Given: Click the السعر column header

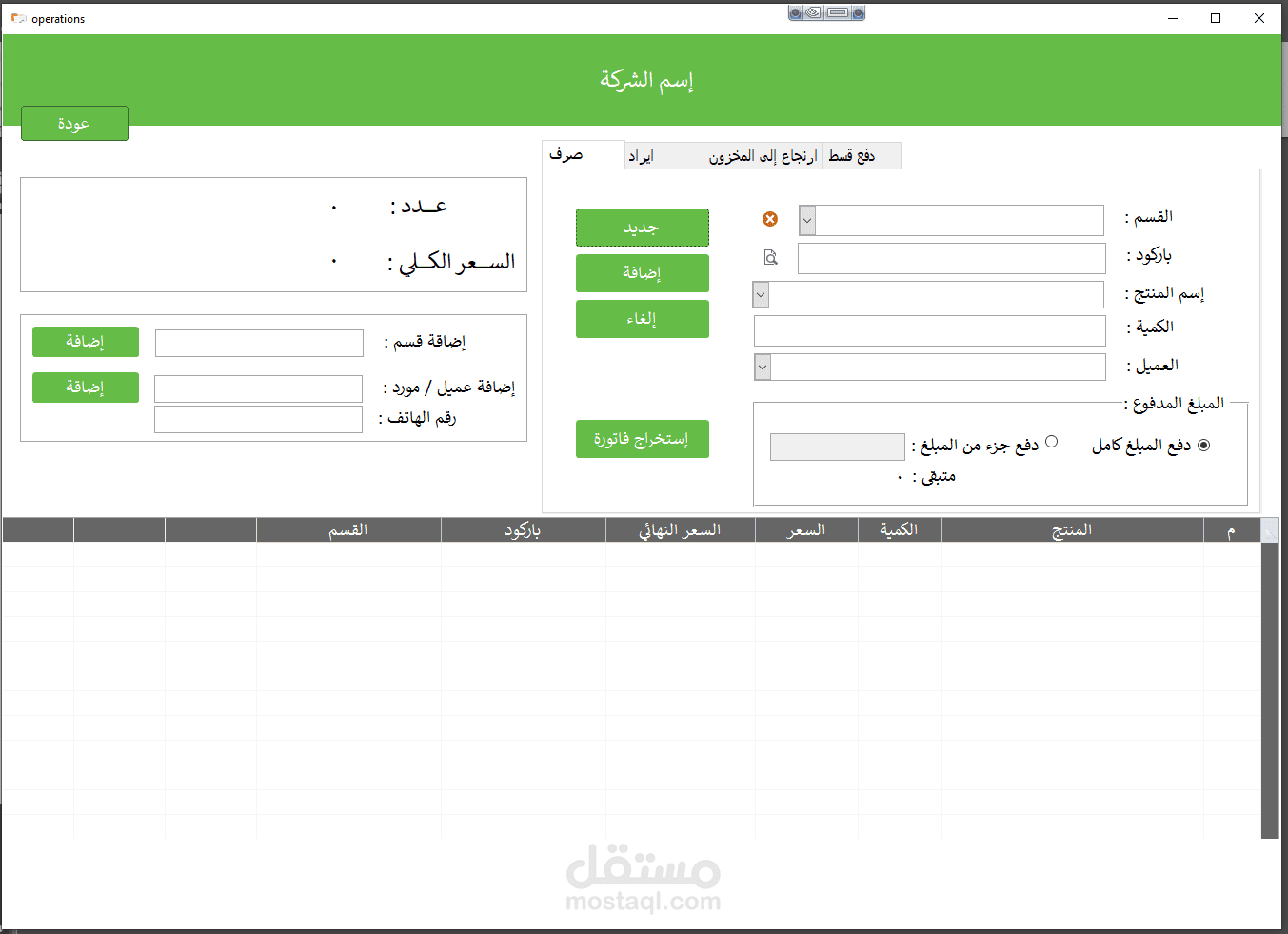Looking at the screenshot, I should (806, 530).
